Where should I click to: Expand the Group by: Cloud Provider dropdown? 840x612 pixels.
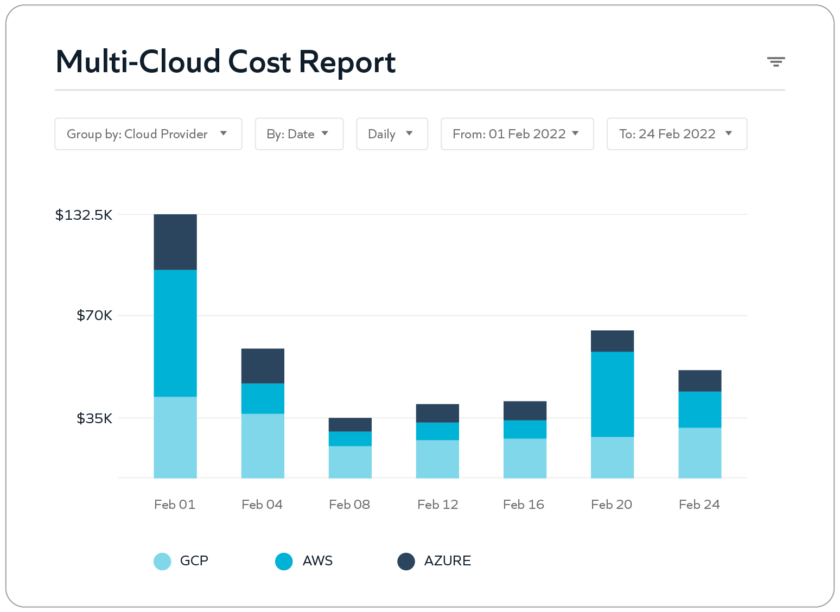coord(148,134)
